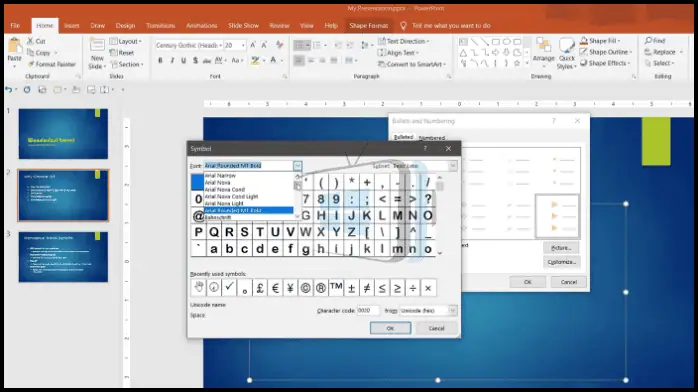Confirm with OK in Symbol dialog
The image size is (698, 392).
click(x=390, y=328)
